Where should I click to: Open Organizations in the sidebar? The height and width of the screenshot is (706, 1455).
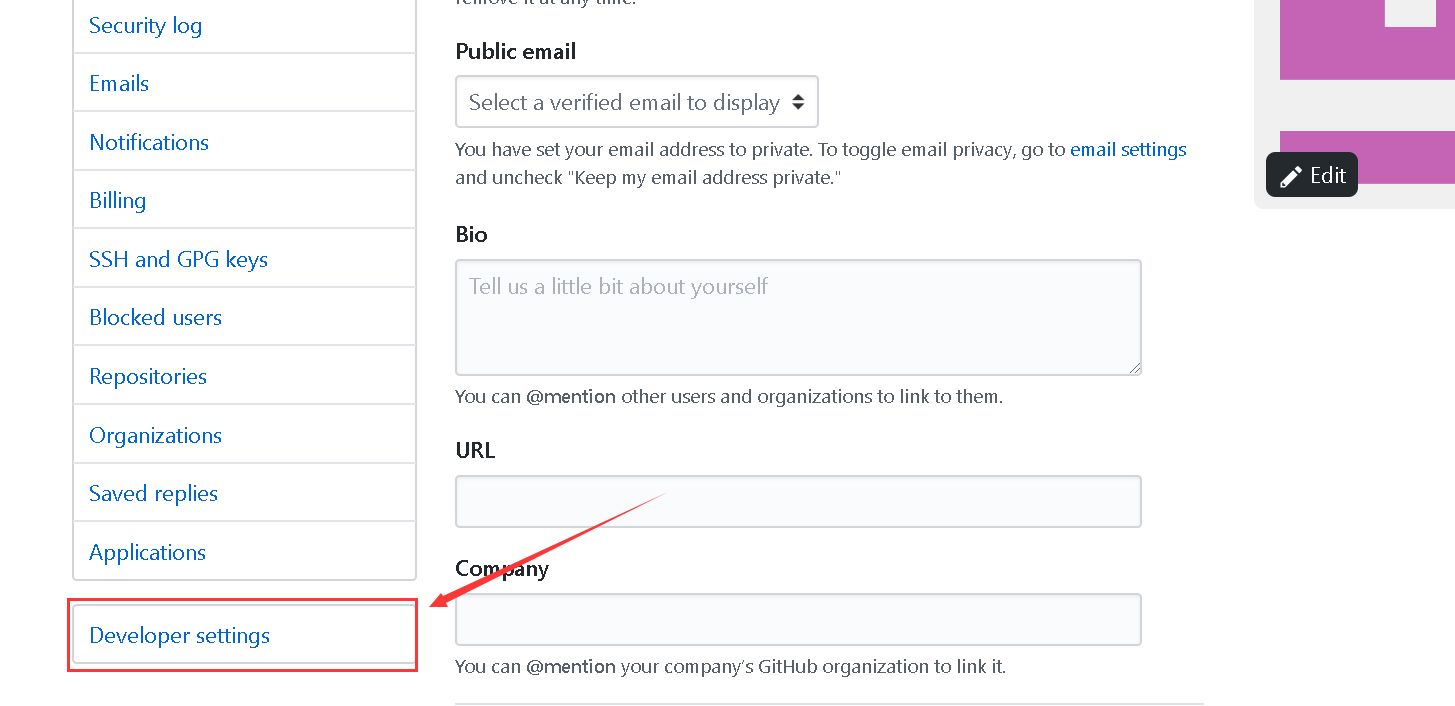coord(244,435)
